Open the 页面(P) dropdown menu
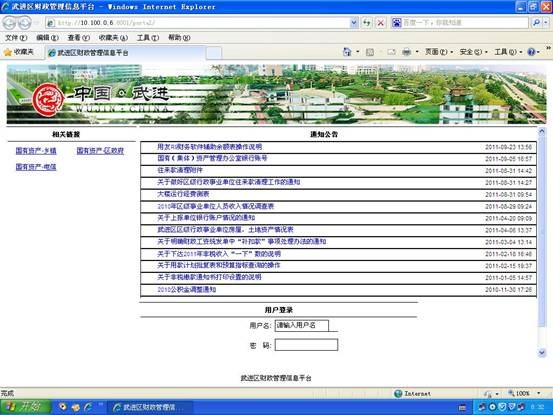 point(439,52)
